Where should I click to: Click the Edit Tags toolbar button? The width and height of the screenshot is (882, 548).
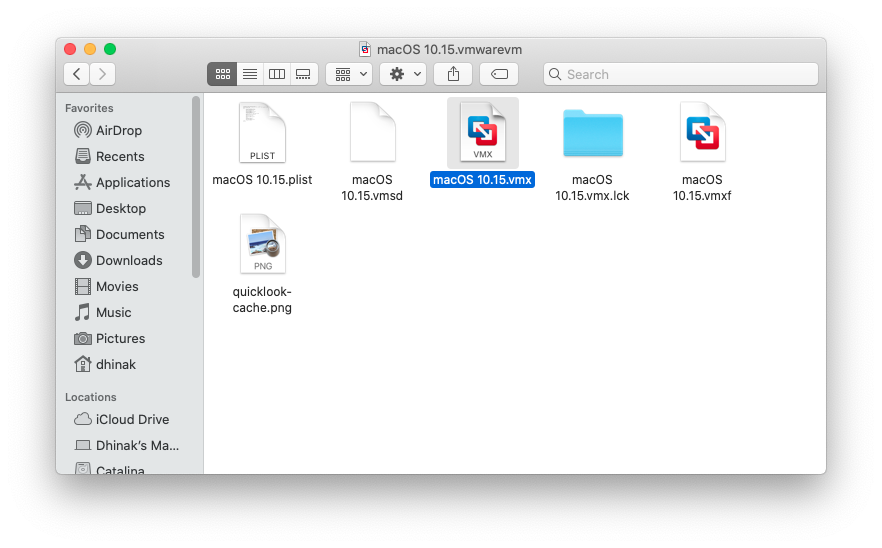click(x=499, y=74)
